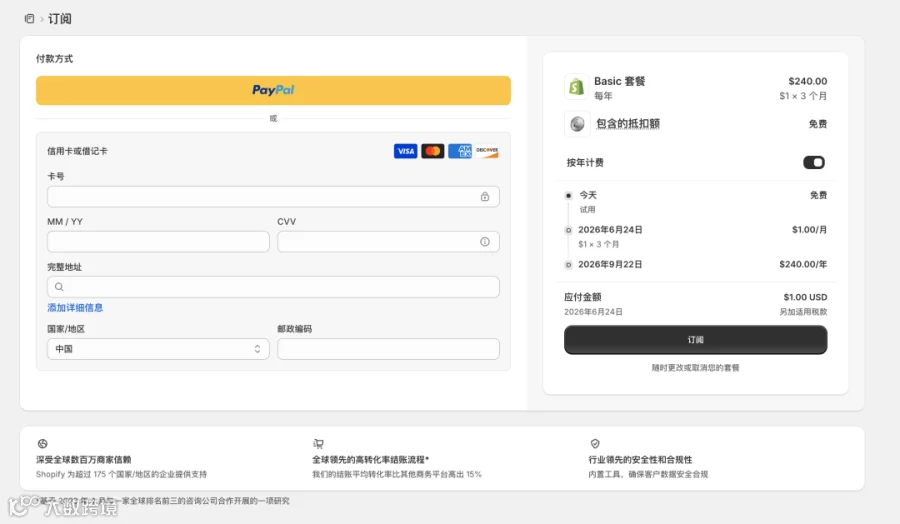Click the Discover card logo
The height and width of the screenshot is (524, 900).
pos(487,151)
